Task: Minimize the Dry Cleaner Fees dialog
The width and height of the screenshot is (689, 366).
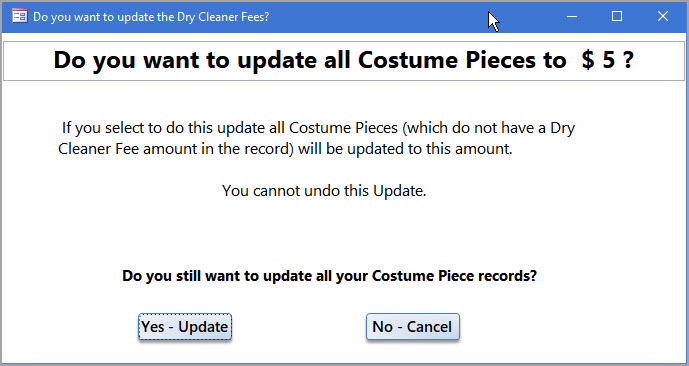Action: click(572, 17)
